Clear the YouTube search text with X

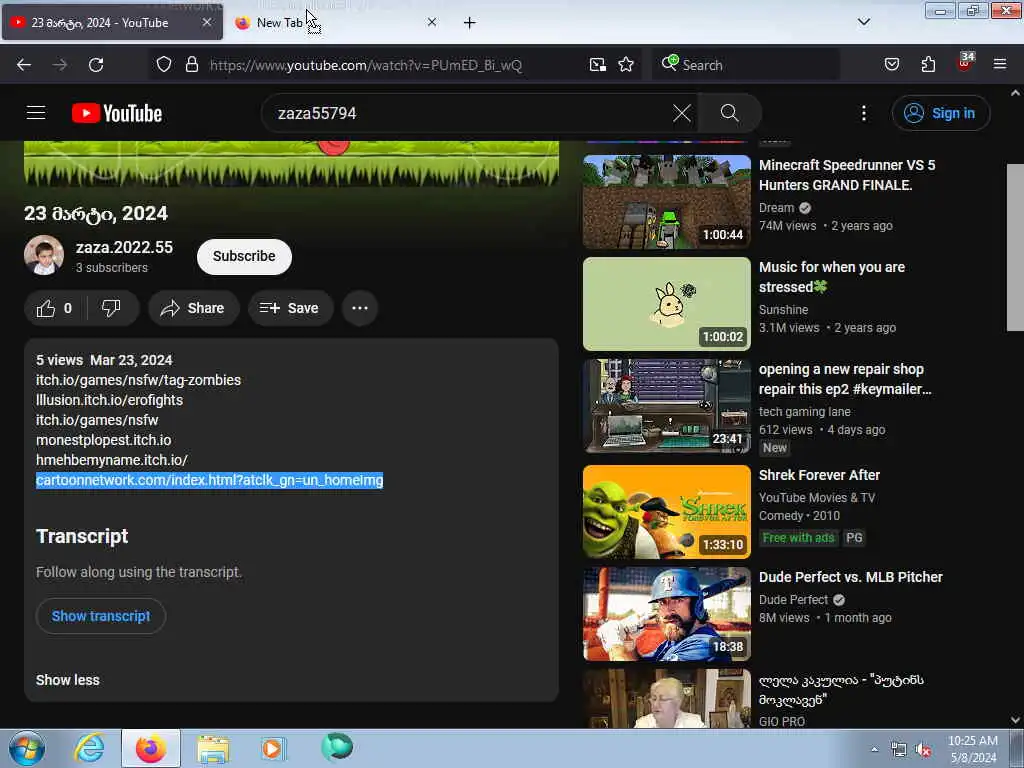tap(682, 113)
